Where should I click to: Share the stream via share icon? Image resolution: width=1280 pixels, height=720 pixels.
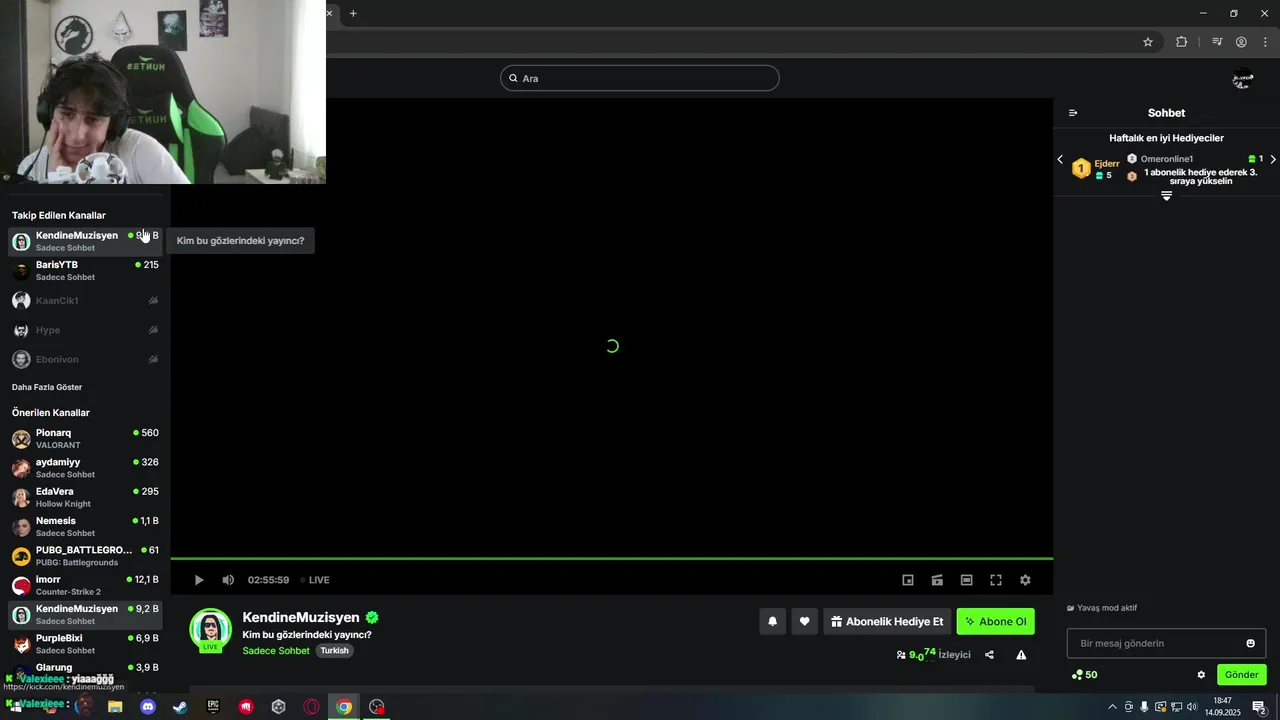pos(989,655)
